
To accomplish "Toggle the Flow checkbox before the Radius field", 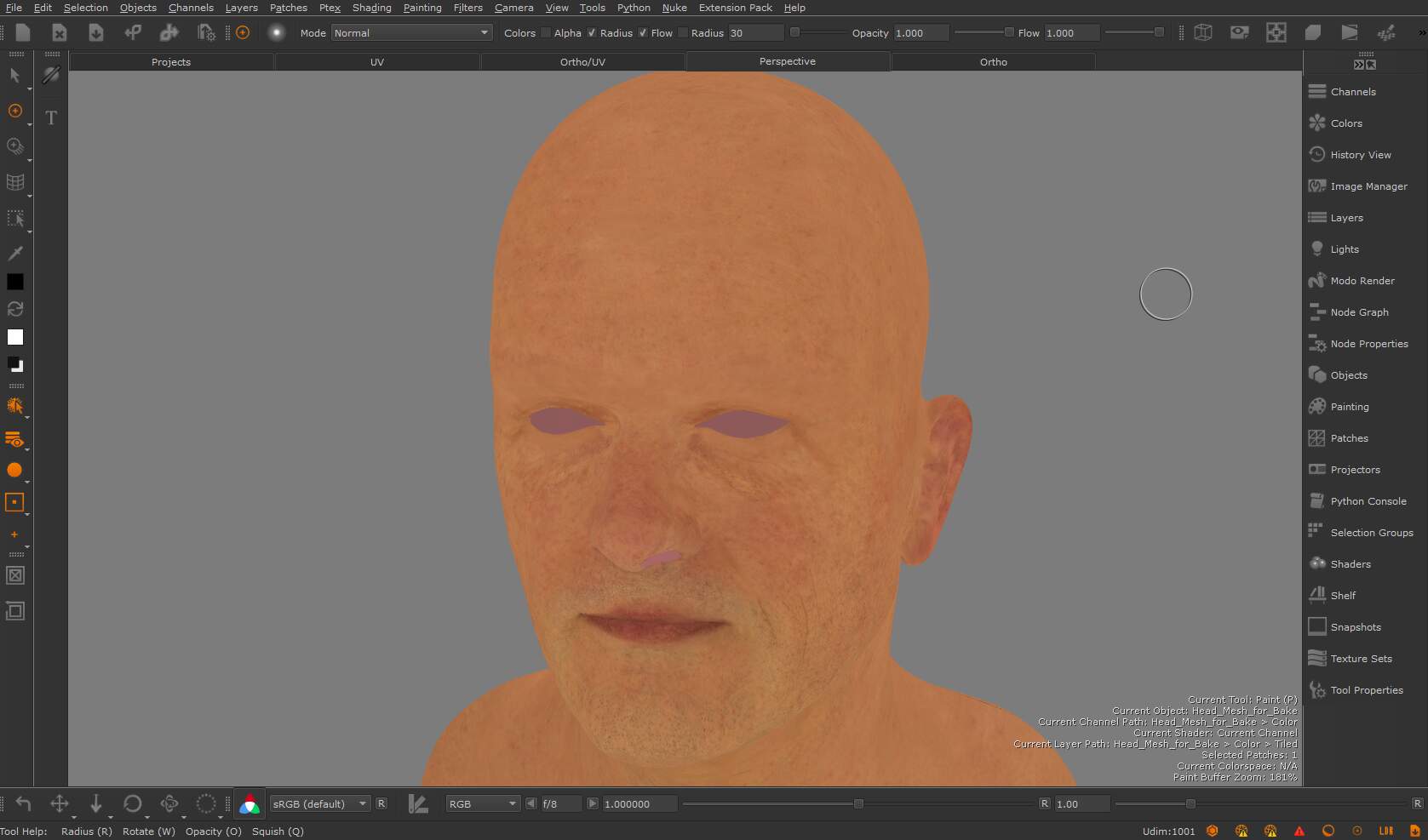I will (683, 33).
